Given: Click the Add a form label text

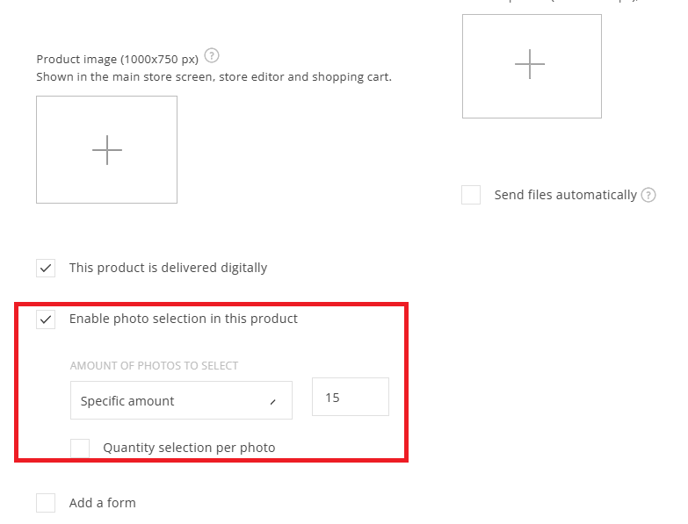Looking at the screenshot, I should 102,503.
